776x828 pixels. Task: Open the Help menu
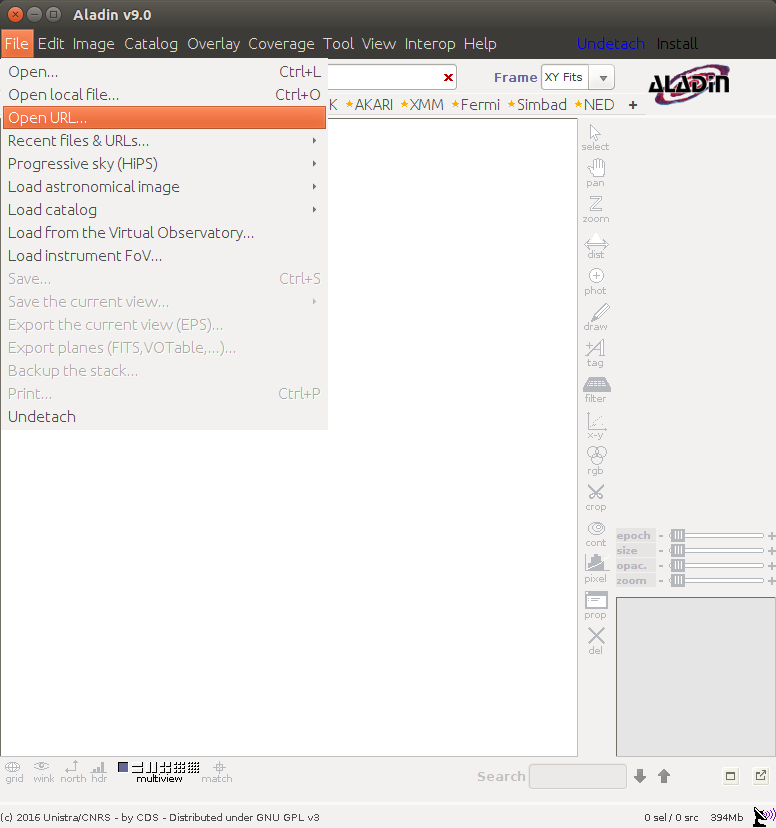tap(480, 43)
